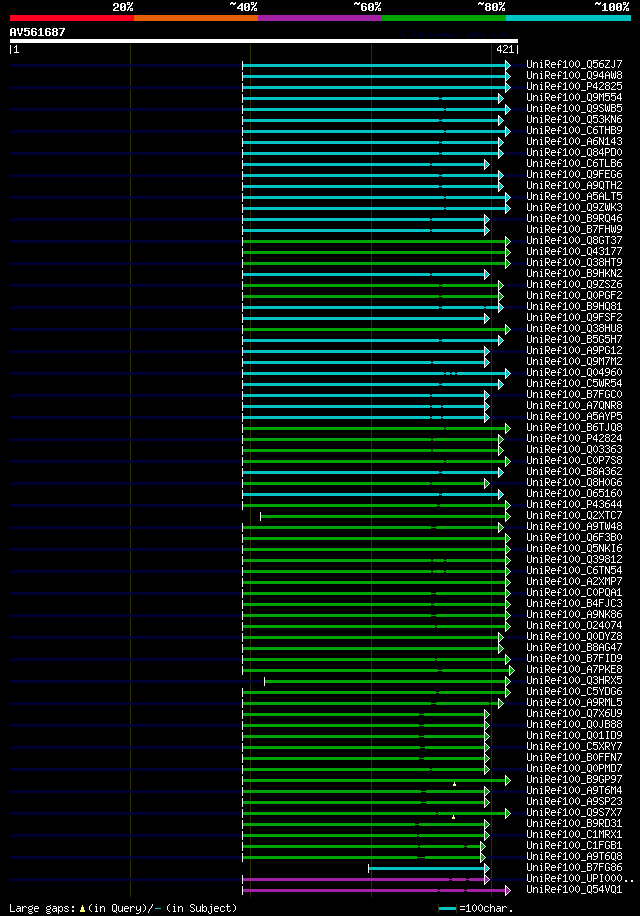Select the UniRef100_Q9ZWK3 label

click(574, 207)
